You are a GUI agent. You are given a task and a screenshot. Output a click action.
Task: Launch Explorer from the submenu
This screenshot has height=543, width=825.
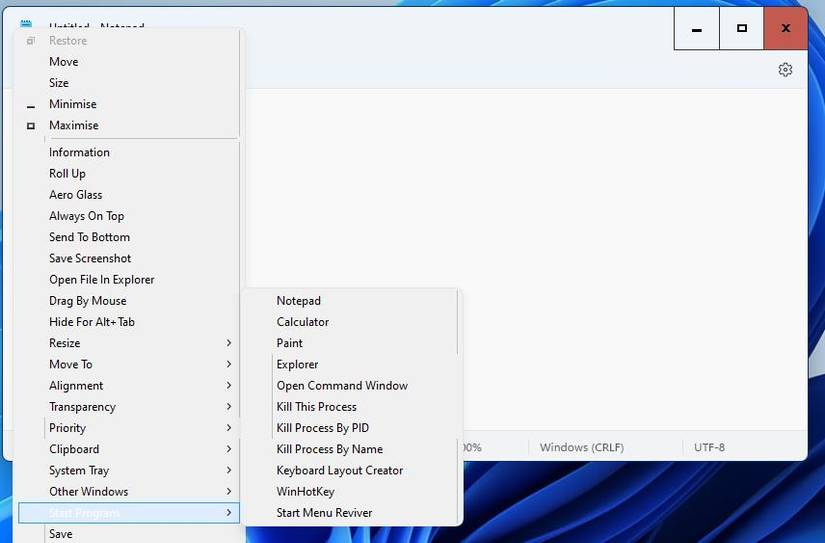pyautogui.click(x=351, y=364)
